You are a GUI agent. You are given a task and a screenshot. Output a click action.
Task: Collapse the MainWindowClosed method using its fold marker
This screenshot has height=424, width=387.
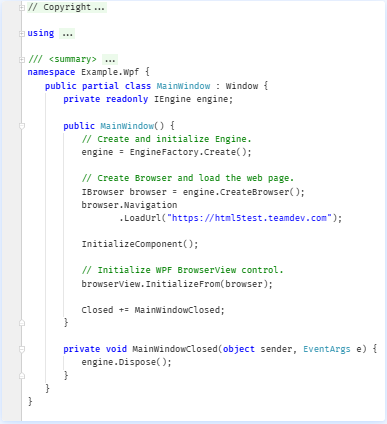click(22, 349)
